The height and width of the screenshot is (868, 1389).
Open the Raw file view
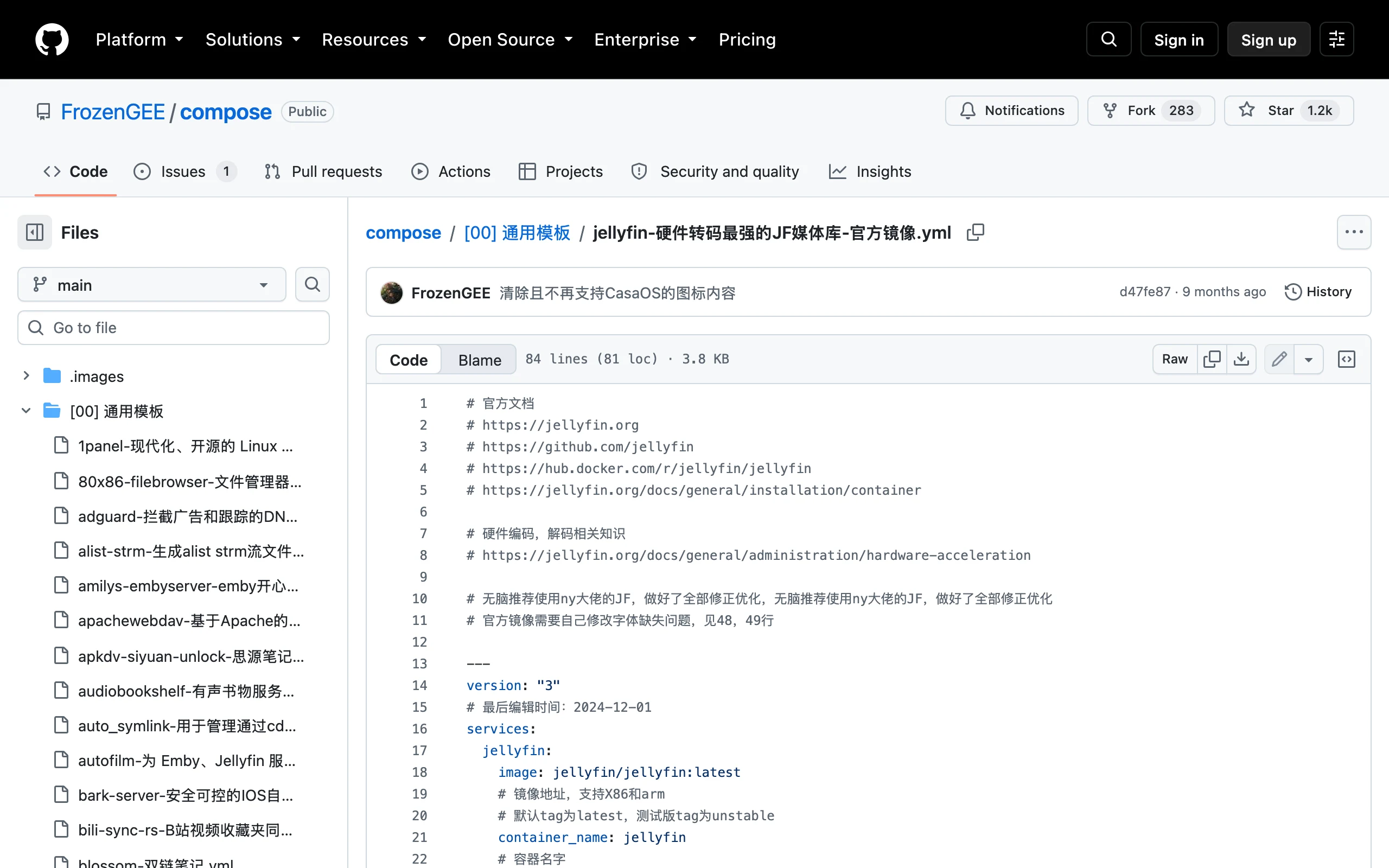tap(1174, 359)
